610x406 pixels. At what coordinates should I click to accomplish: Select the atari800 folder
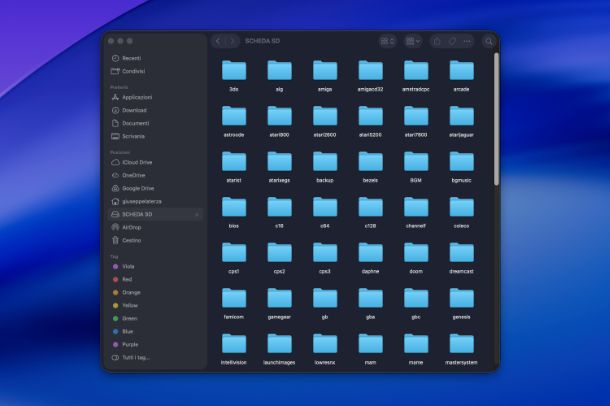click(x=279, y=121)
